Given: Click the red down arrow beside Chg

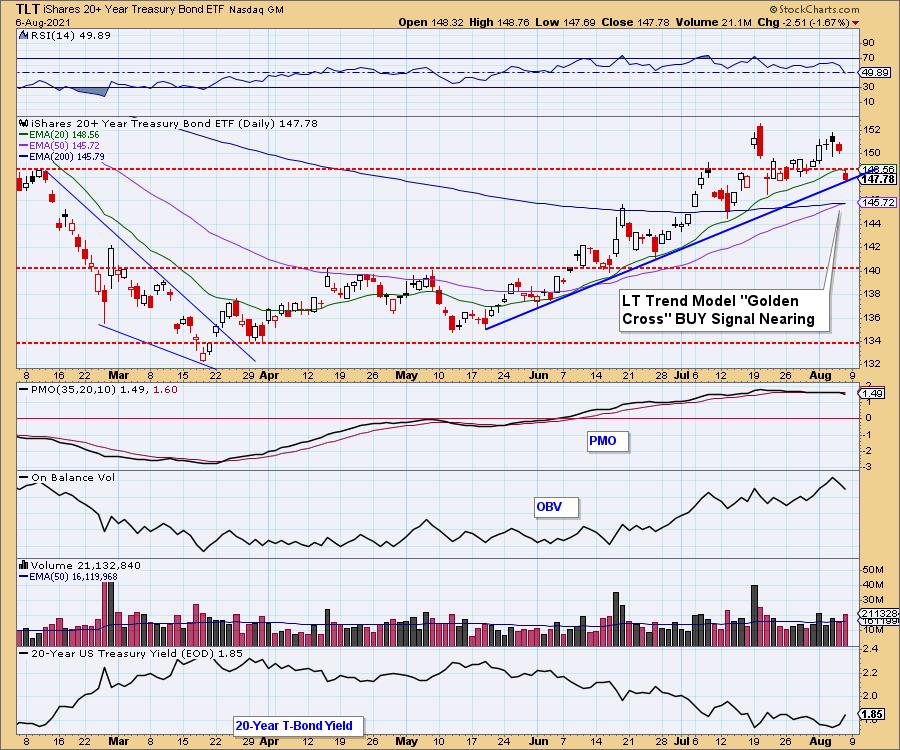Looking at the screenshot, I should (x=856, y=23).
